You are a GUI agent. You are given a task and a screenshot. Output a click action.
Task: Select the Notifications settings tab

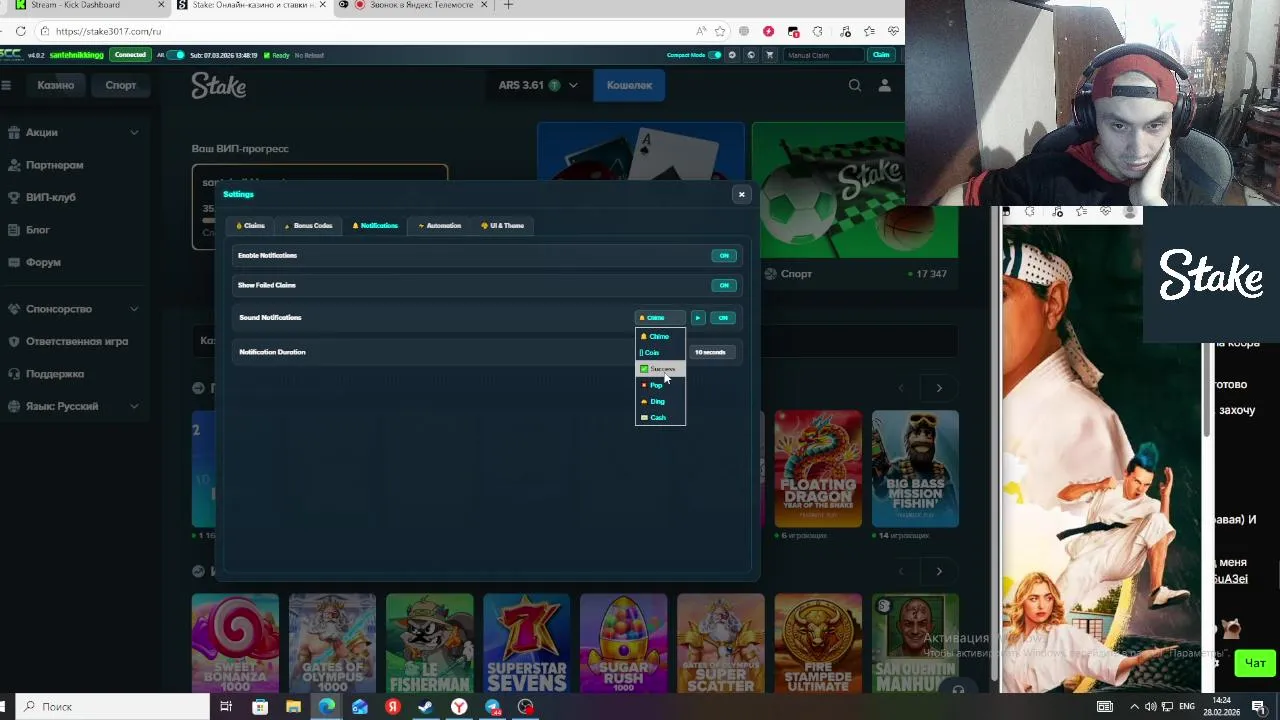click(375, 226)
